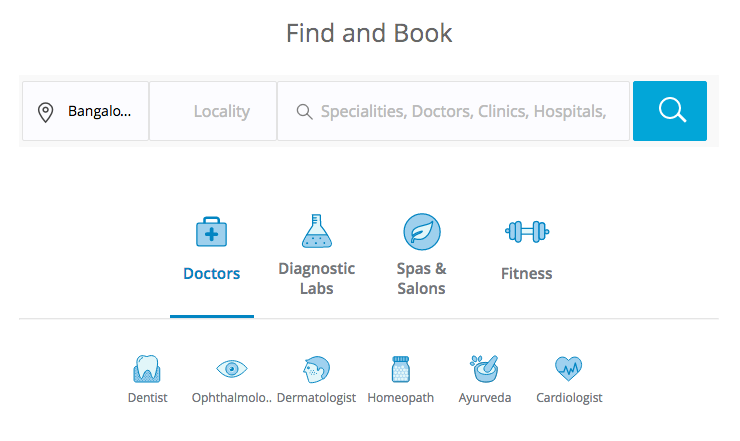This screenshot has width=740, height=441.
Task: Choose the Ayurveda mortar and pestle icon
Action: [485, 369]
